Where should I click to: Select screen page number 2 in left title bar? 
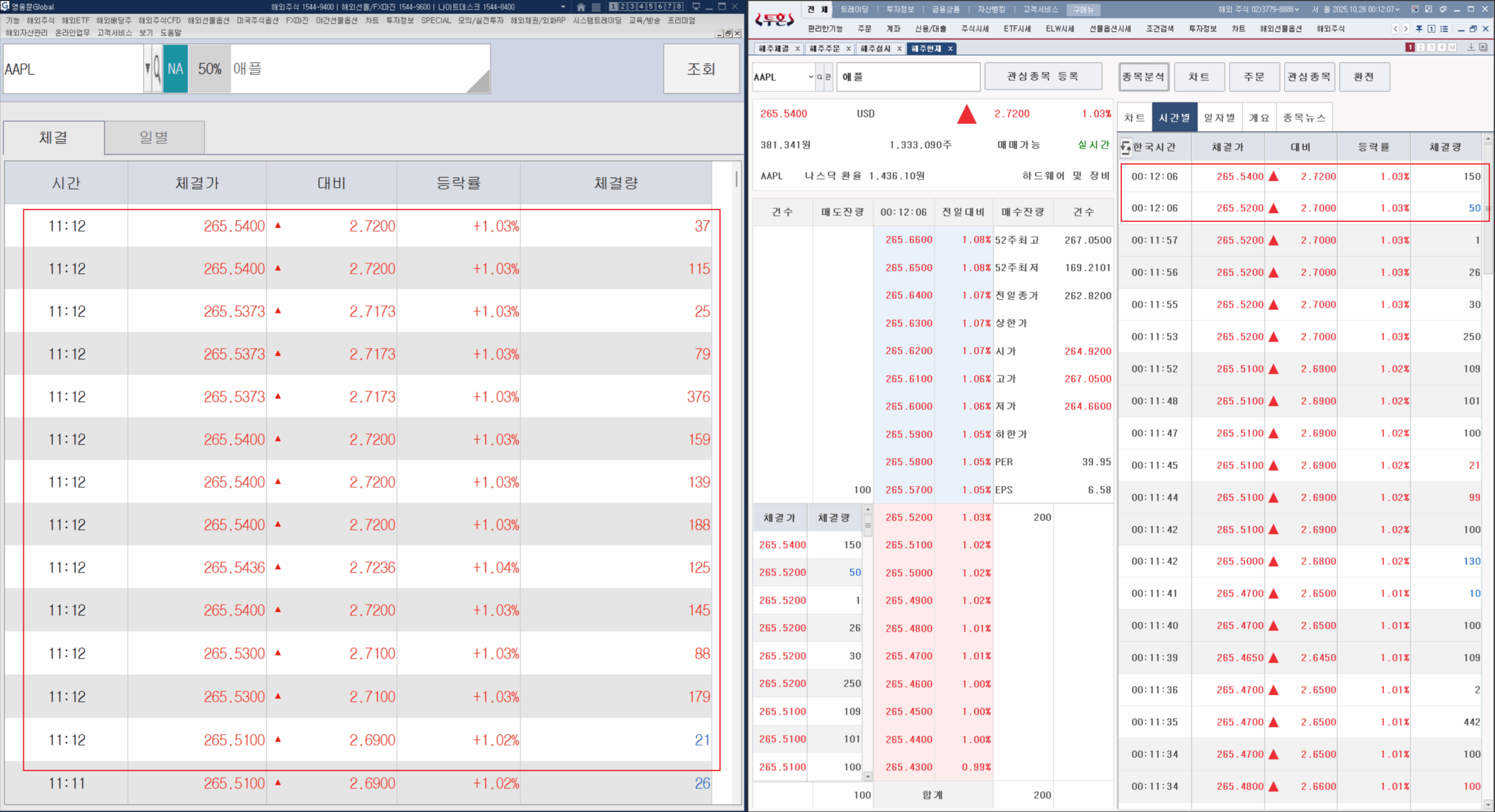[623, 7]
